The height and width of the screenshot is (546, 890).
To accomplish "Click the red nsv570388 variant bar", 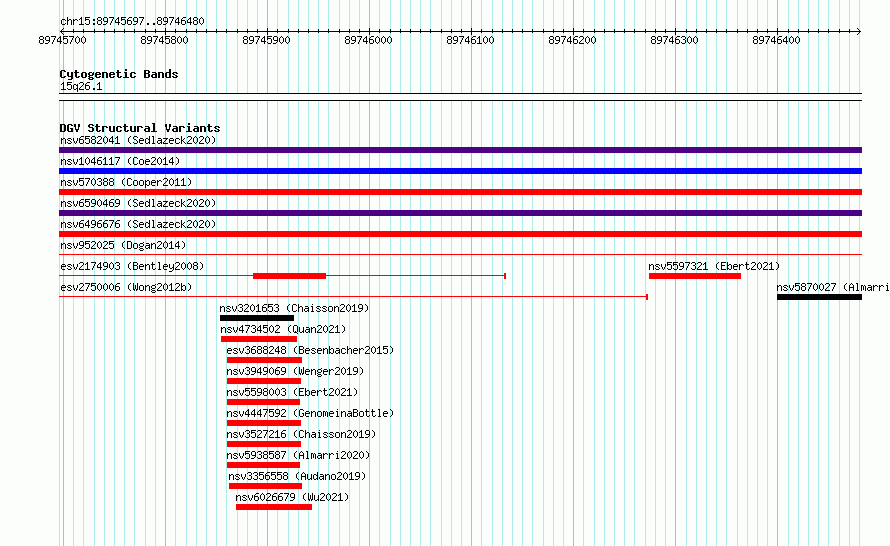I will coord(460,192).
